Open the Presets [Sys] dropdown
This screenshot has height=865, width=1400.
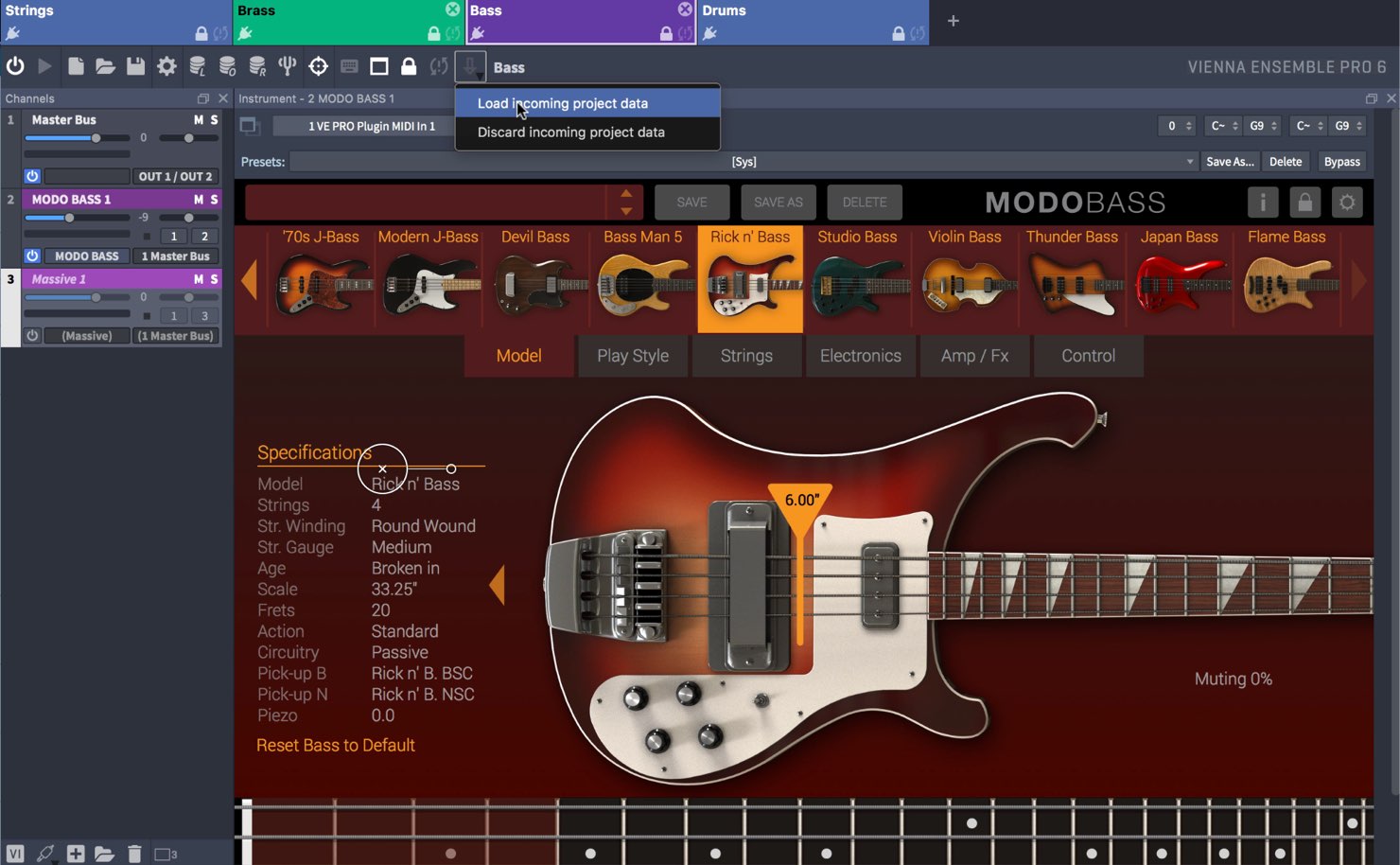[x=744, y=162]
